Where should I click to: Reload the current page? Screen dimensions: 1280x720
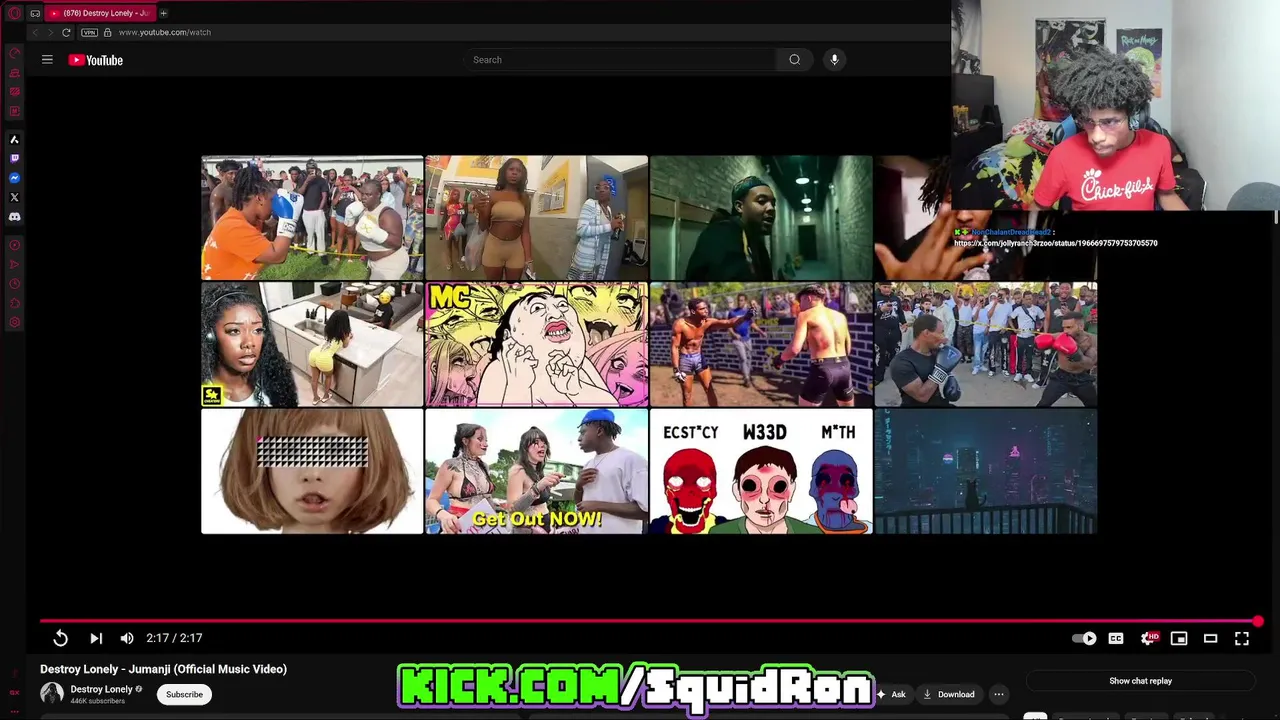[67, 32]
